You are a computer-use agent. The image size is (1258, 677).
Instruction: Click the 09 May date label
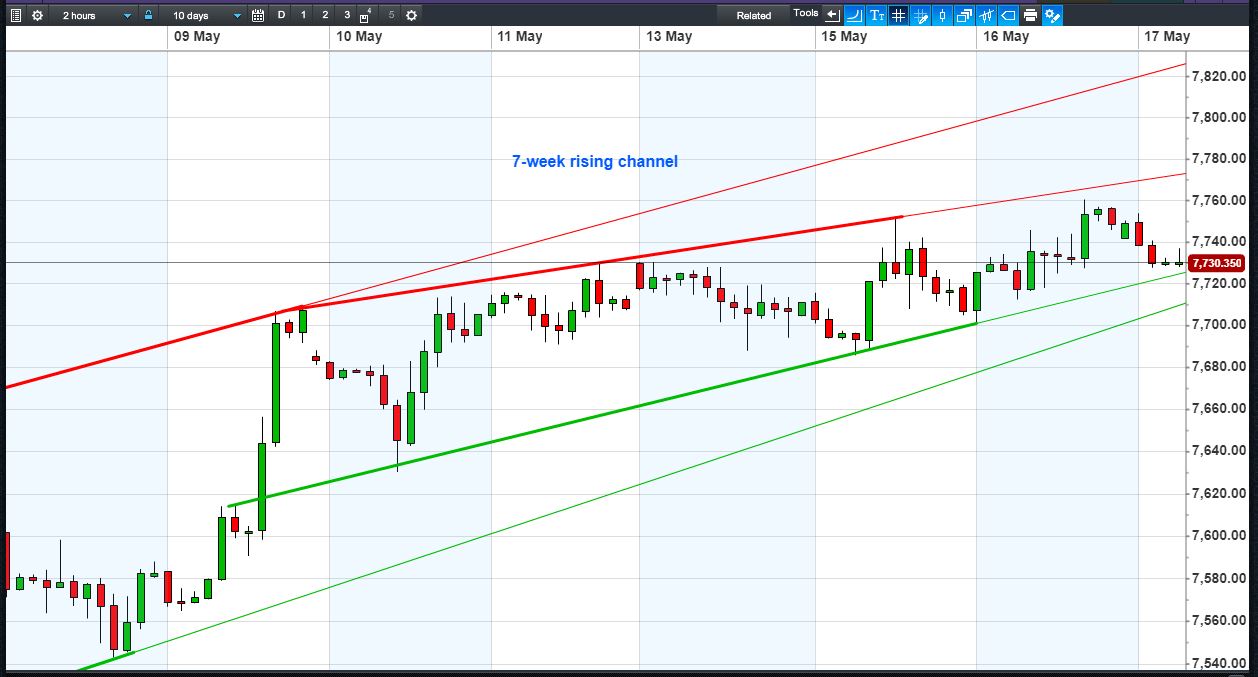197,36
